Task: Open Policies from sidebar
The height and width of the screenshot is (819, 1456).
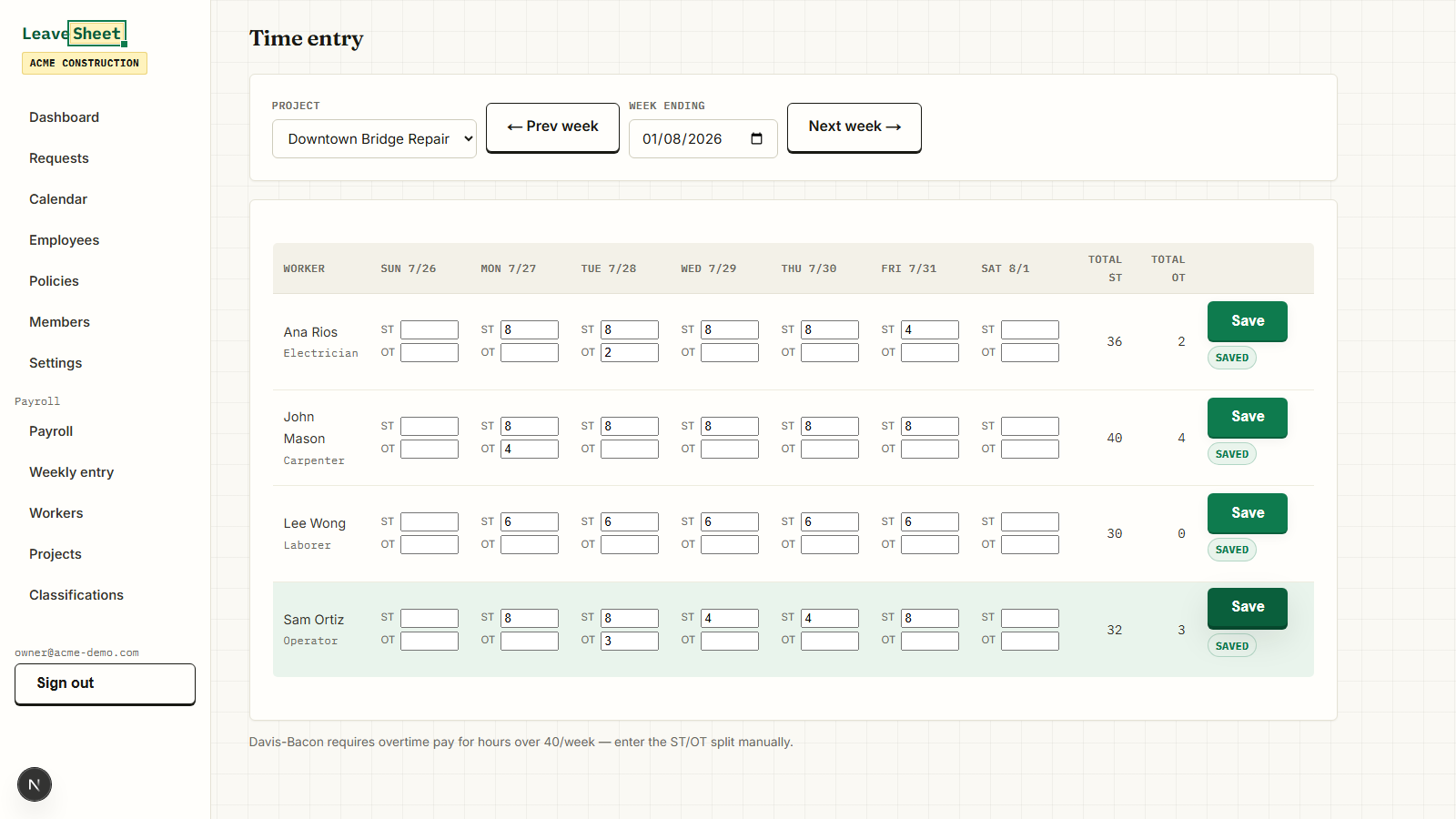Action: tap(54, 281)
